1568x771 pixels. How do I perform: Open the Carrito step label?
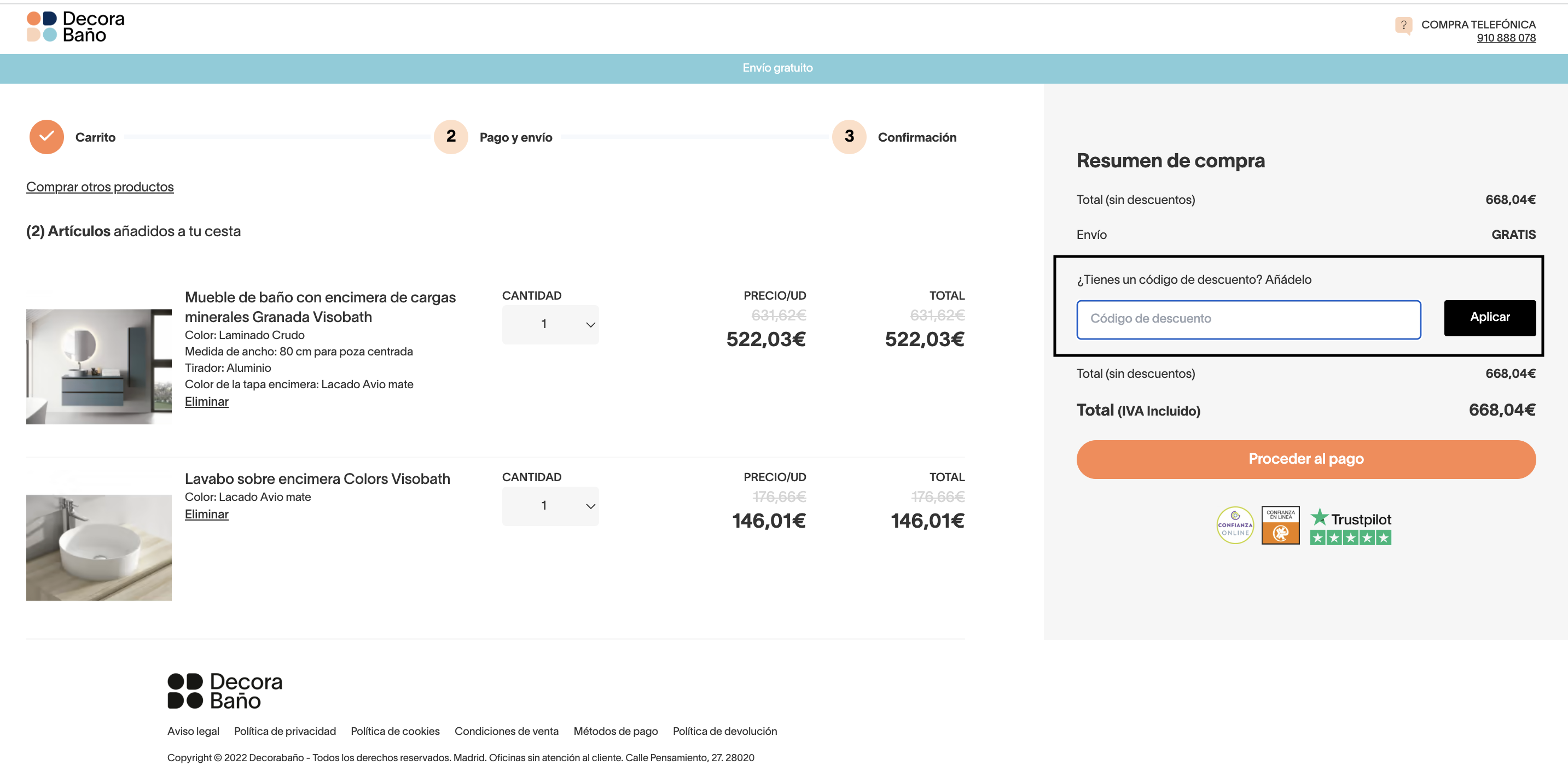tap(95, 138)
